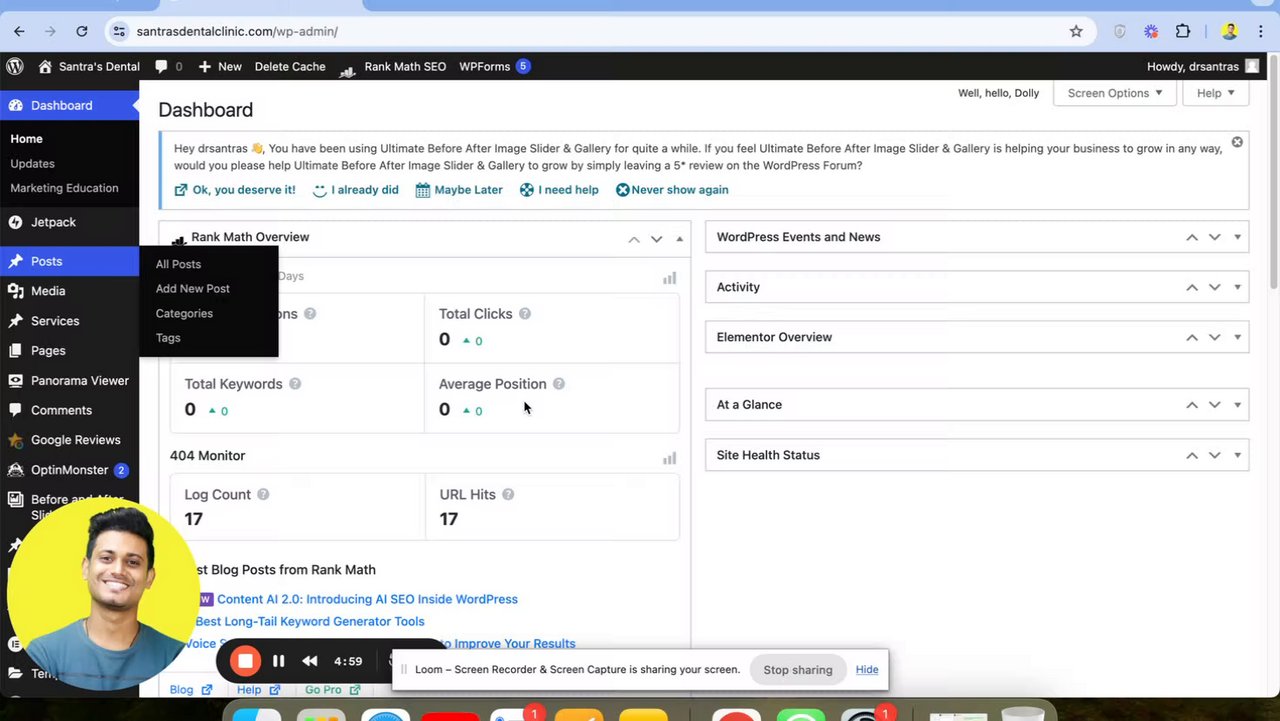Click the New button in the admin bar

pos(220,66)
